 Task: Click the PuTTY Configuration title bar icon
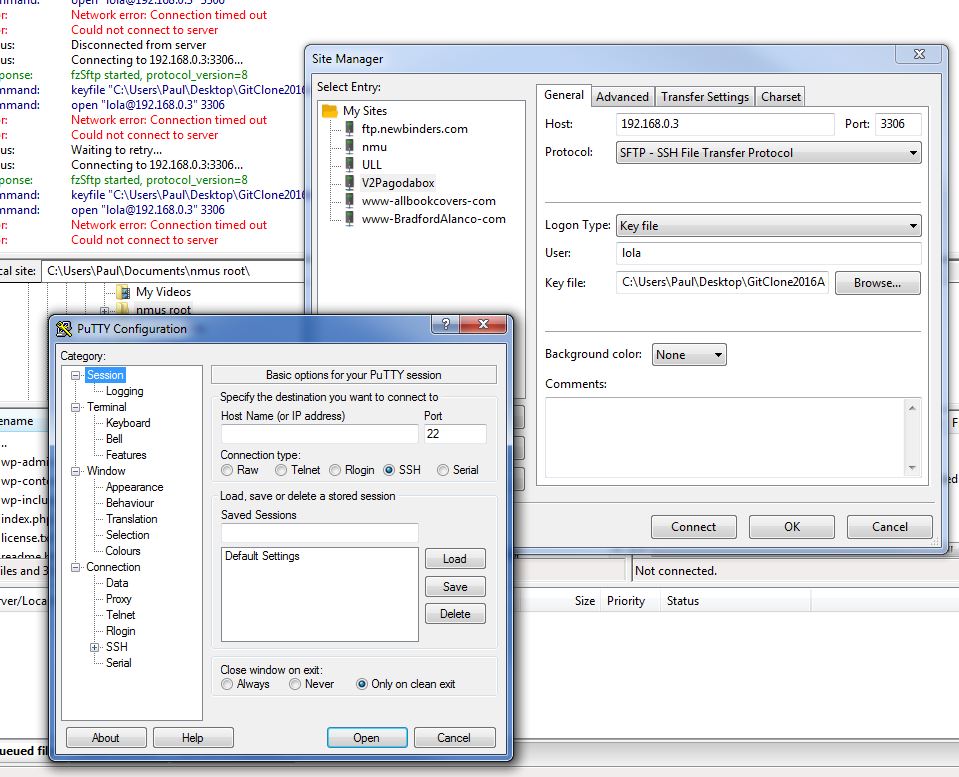[x=64, y=329]
